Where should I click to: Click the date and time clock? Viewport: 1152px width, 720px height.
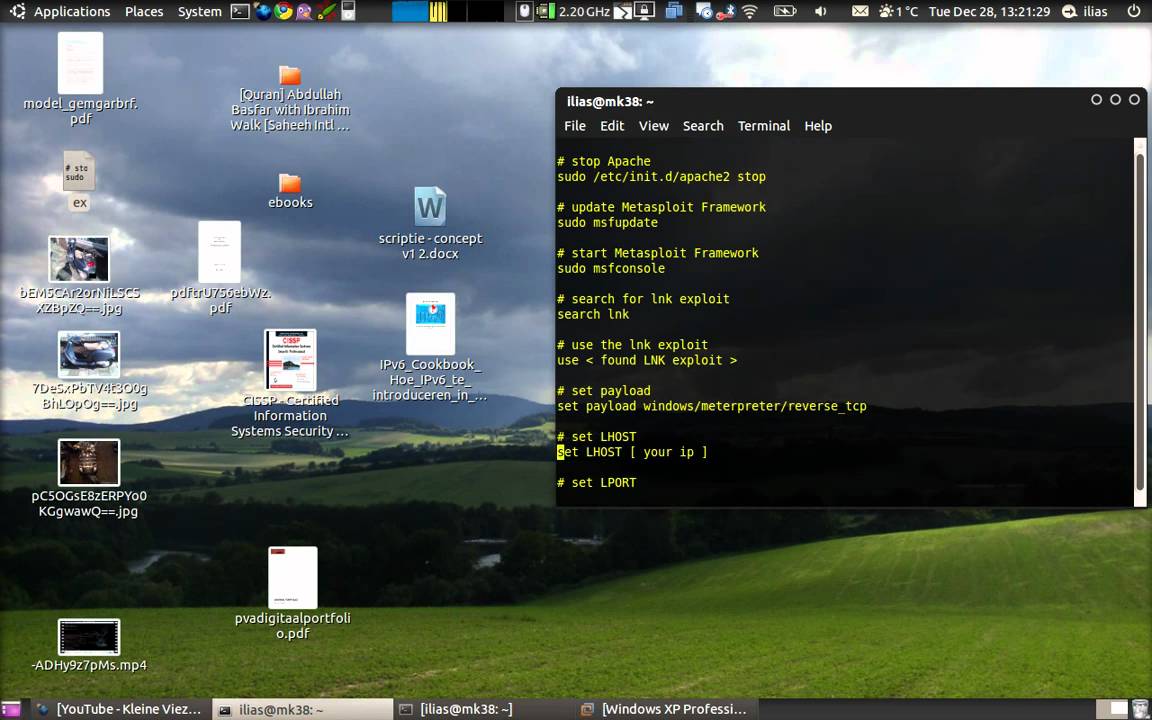989,11
